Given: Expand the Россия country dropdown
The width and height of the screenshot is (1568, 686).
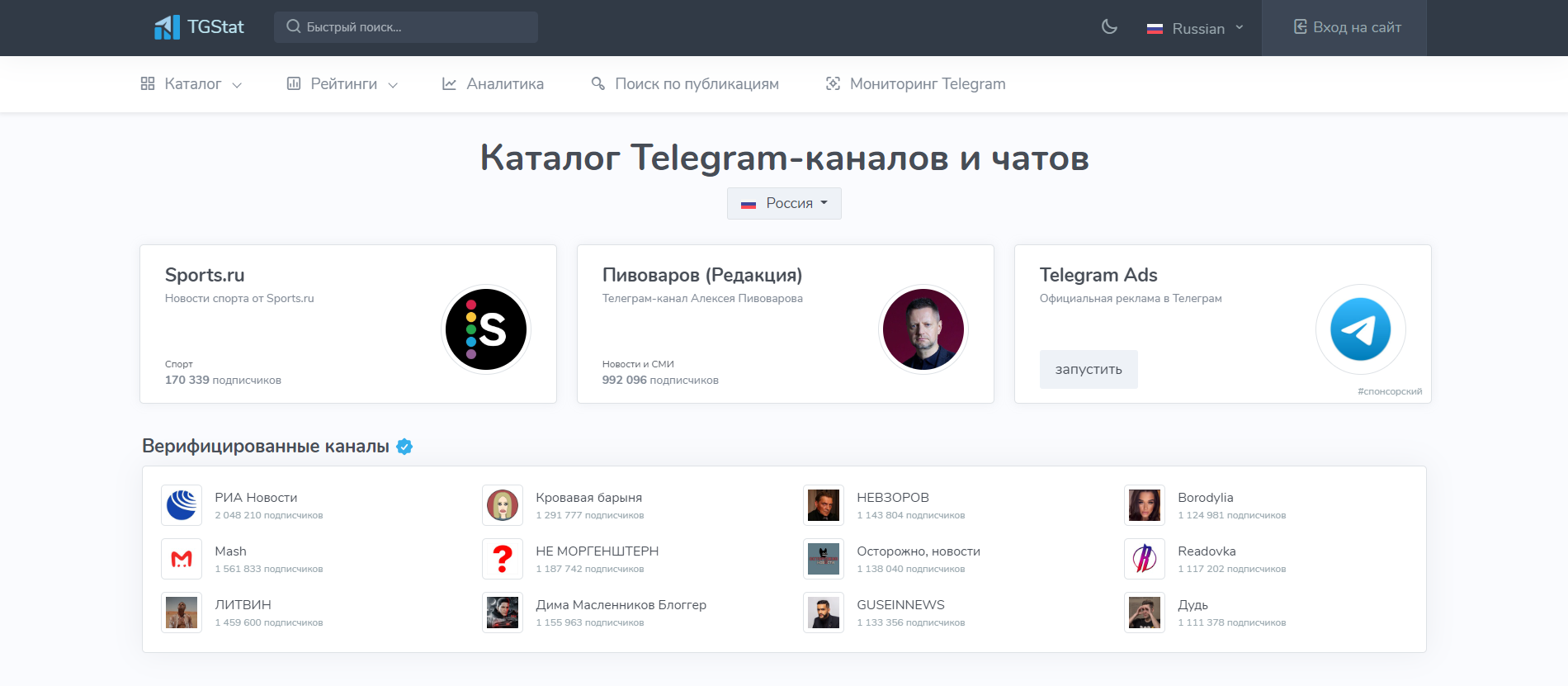Looking at the screenshot, I should tap(784, 204).
